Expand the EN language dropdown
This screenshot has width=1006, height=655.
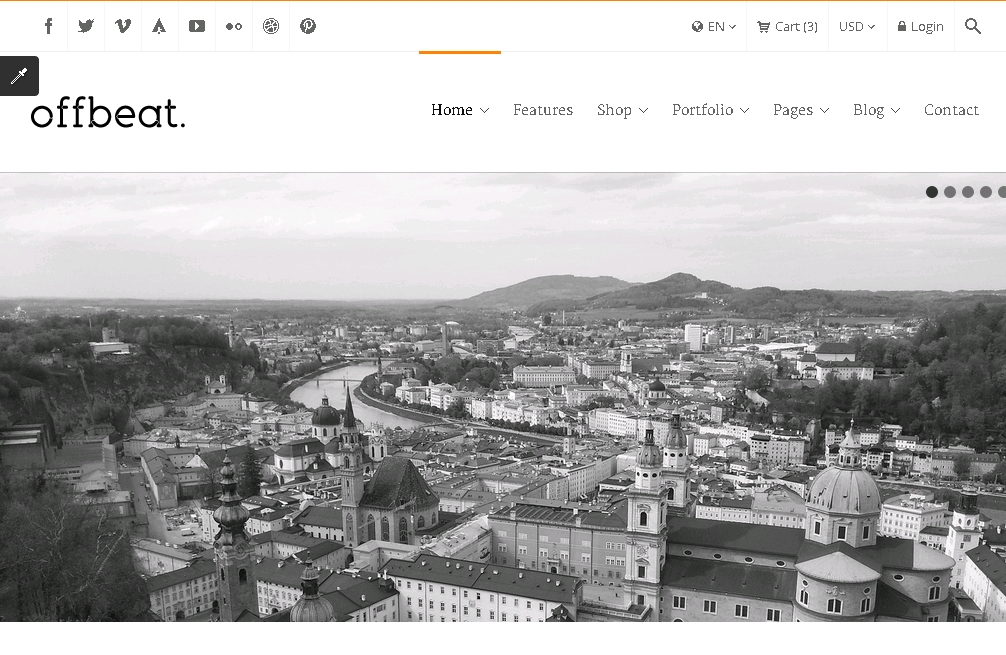pyautogui.click(x=714, y=27)
